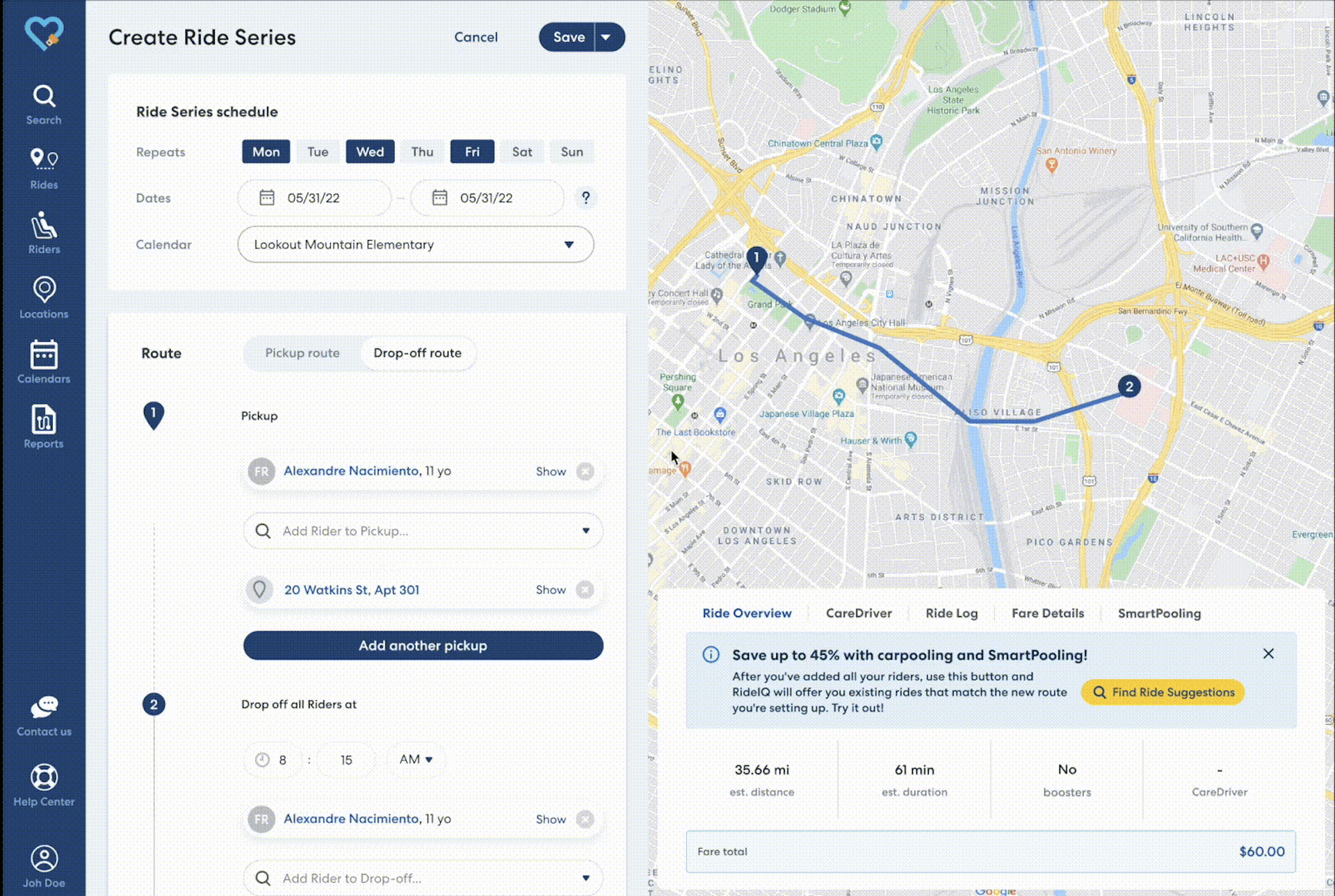This screenshot has height=896, width=1335.
Task: Toggle Mon repeat day
Action: click(x=266, y=152)
